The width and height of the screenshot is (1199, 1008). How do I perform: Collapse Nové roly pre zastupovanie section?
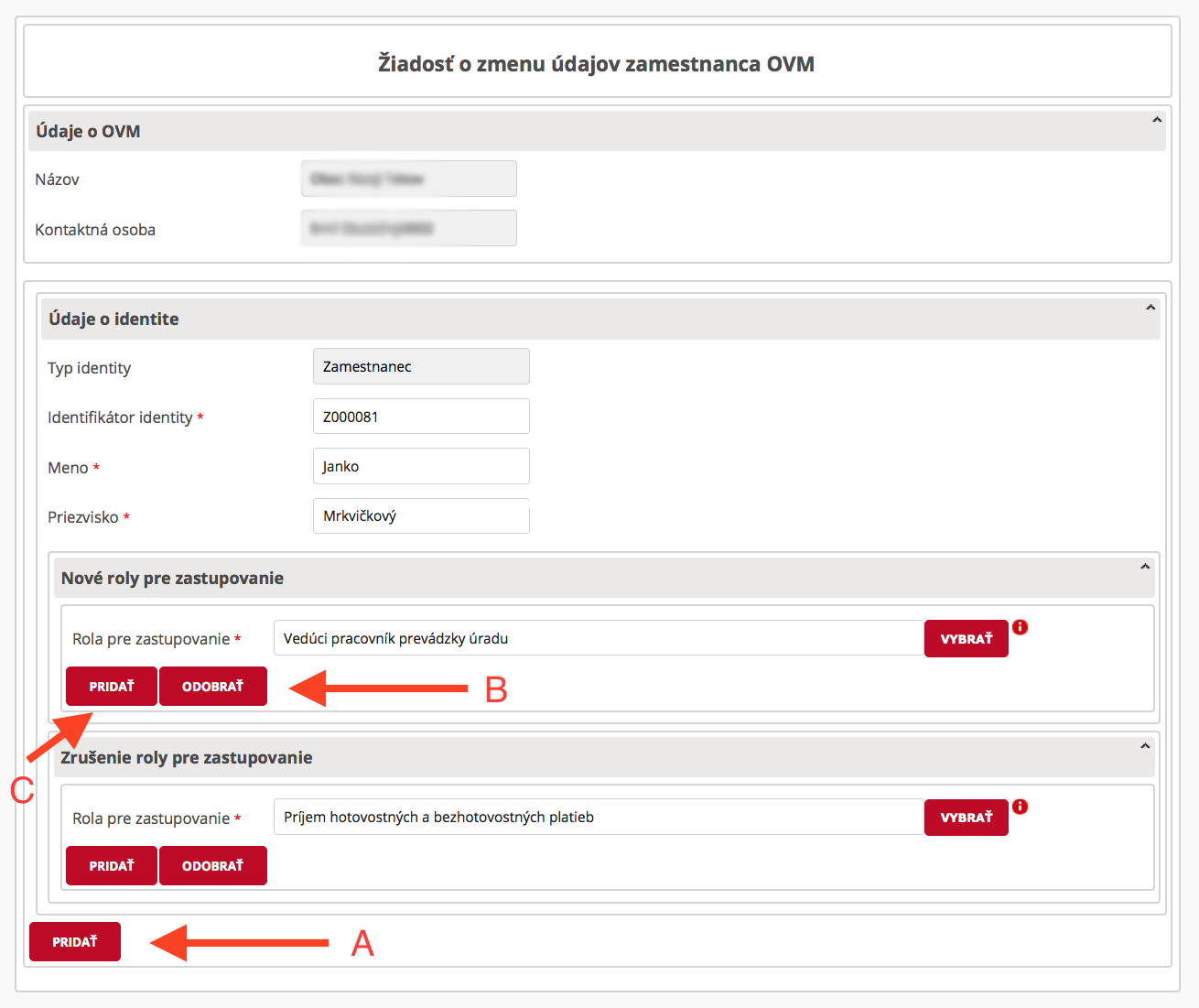pos(1145,567)
